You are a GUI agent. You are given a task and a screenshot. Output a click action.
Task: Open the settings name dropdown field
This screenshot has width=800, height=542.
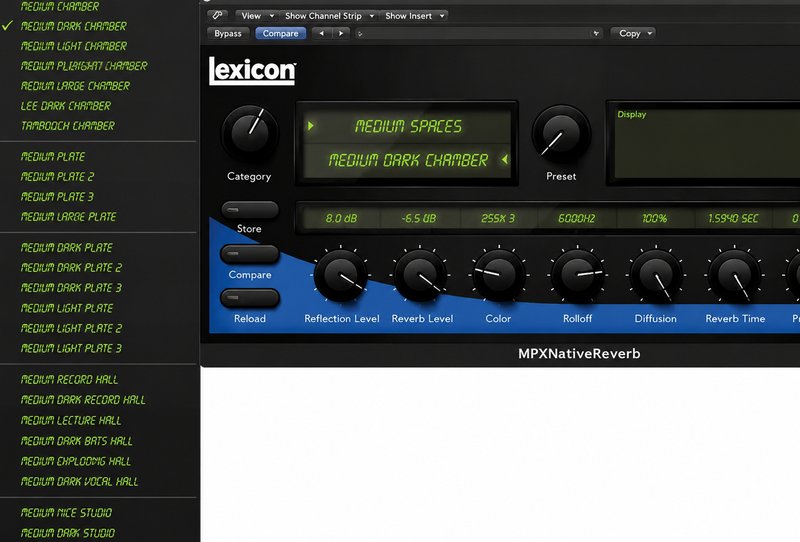[478, 33]
